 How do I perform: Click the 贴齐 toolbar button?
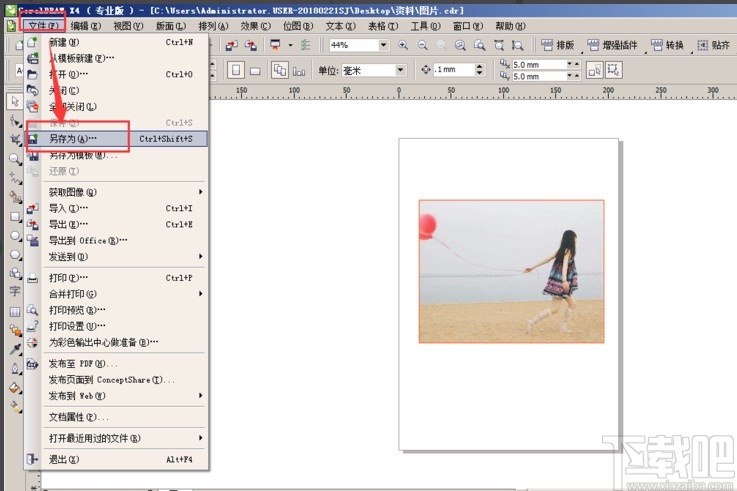pos(713,45)
